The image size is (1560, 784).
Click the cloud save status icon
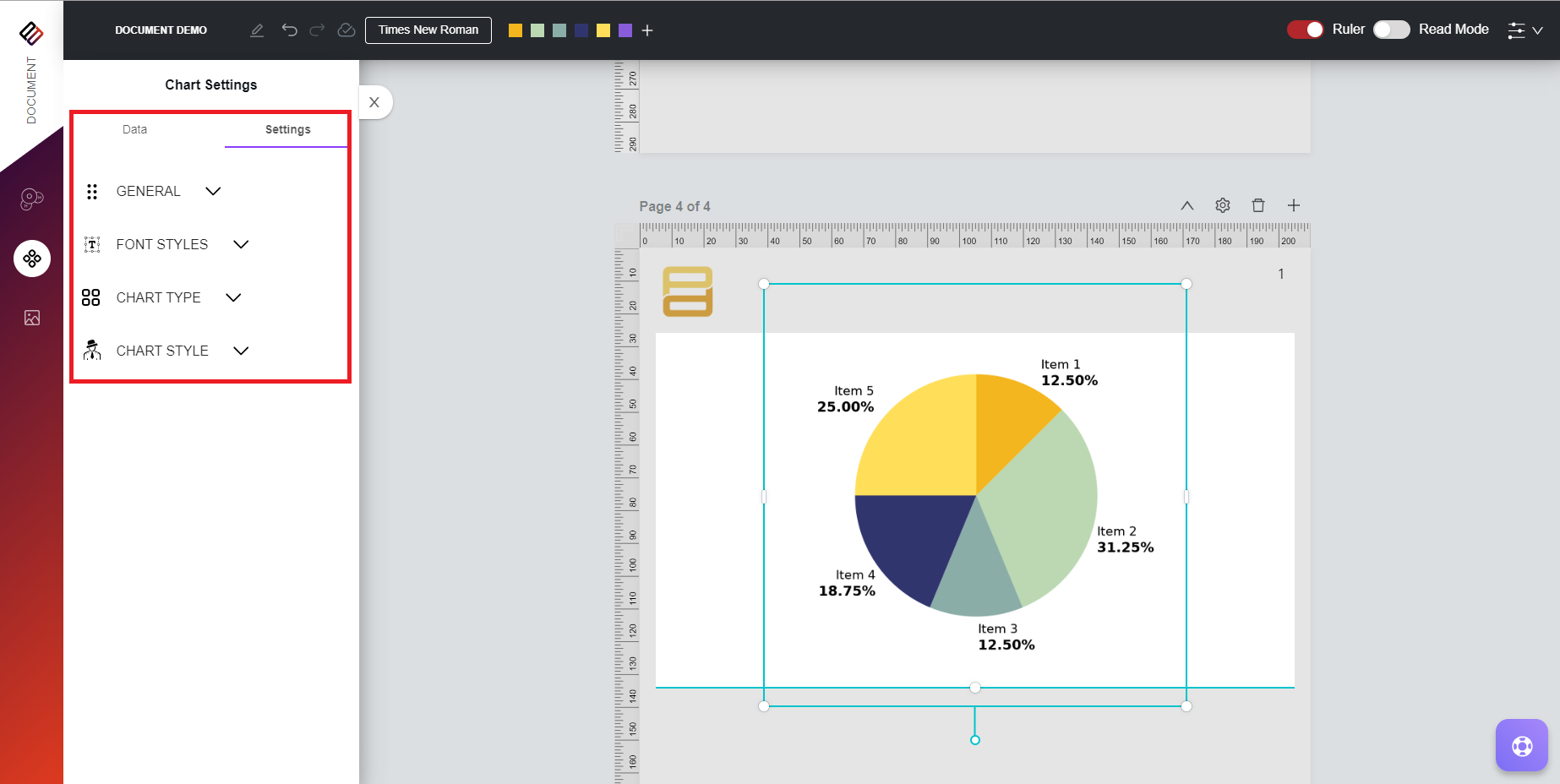point(346,30)
